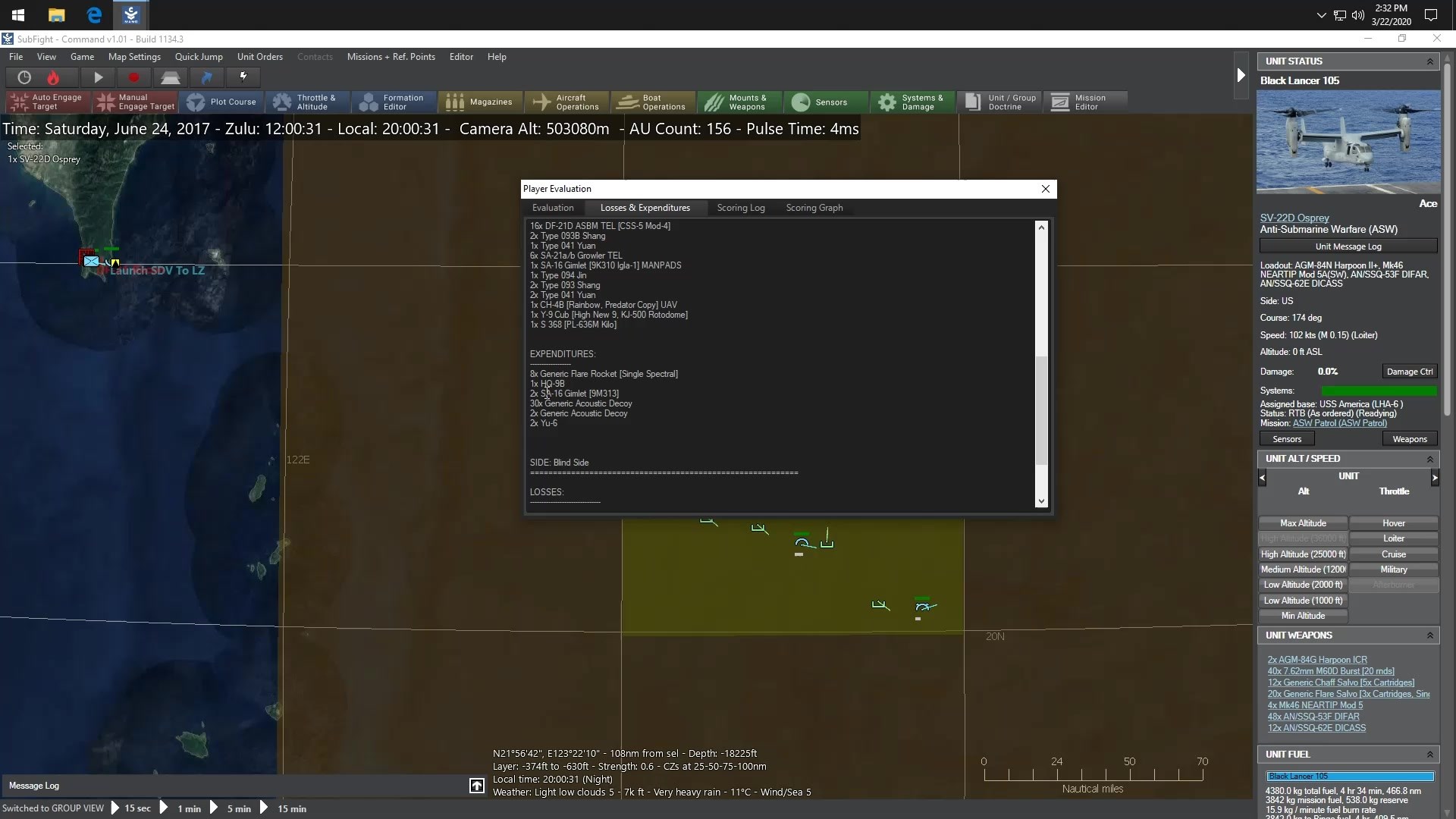Click the right arrow beside UNIT

1434,477
